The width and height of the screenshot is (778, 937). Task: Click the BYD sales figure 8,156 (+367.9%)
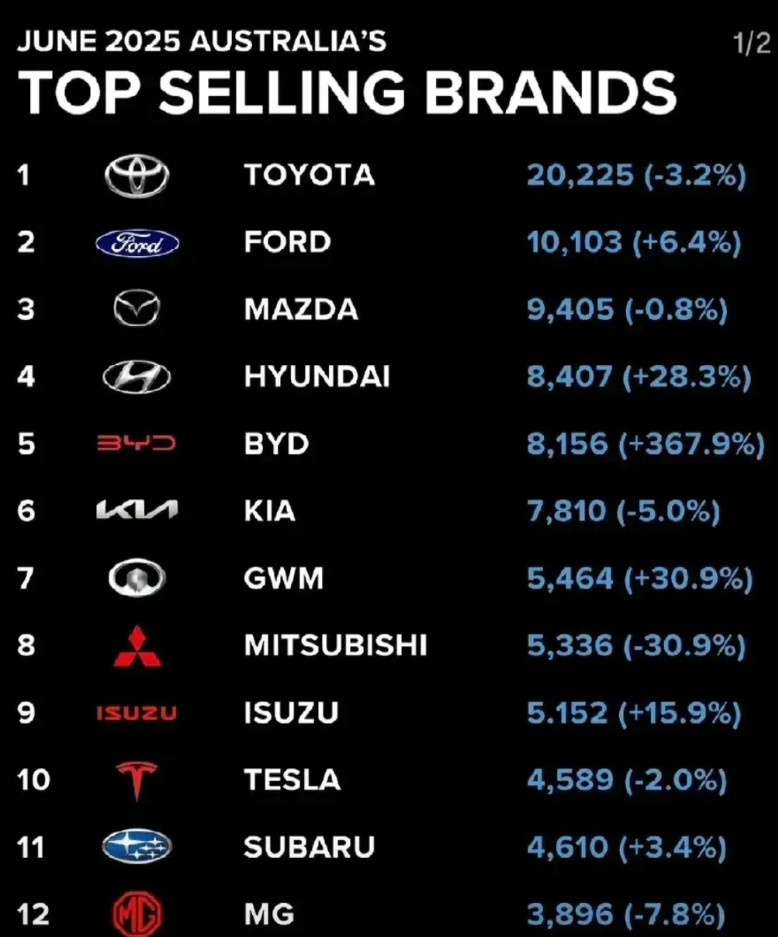pos(646,445)
